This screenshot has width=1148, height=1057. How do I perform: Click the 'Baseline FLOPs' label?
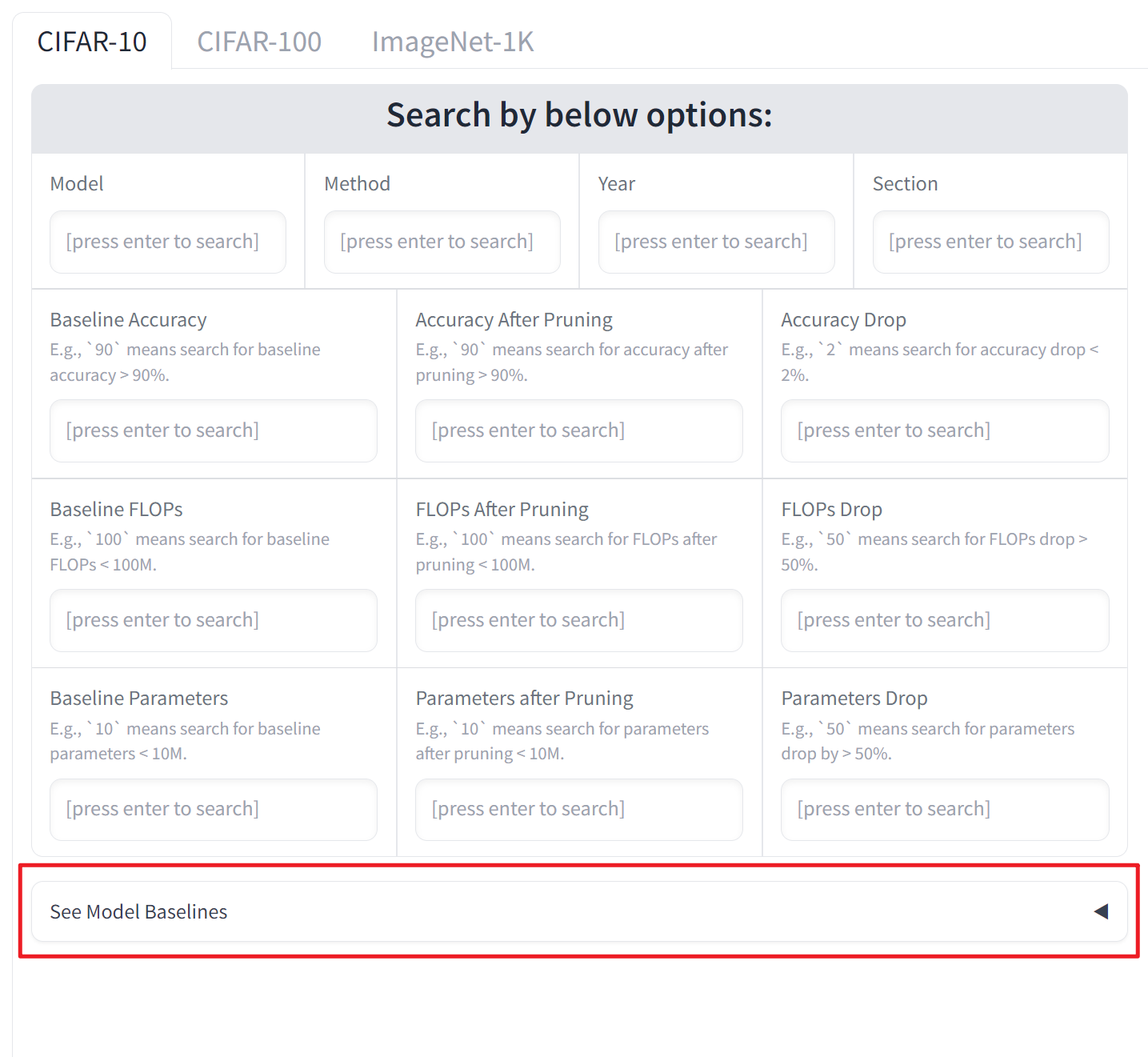116,510
